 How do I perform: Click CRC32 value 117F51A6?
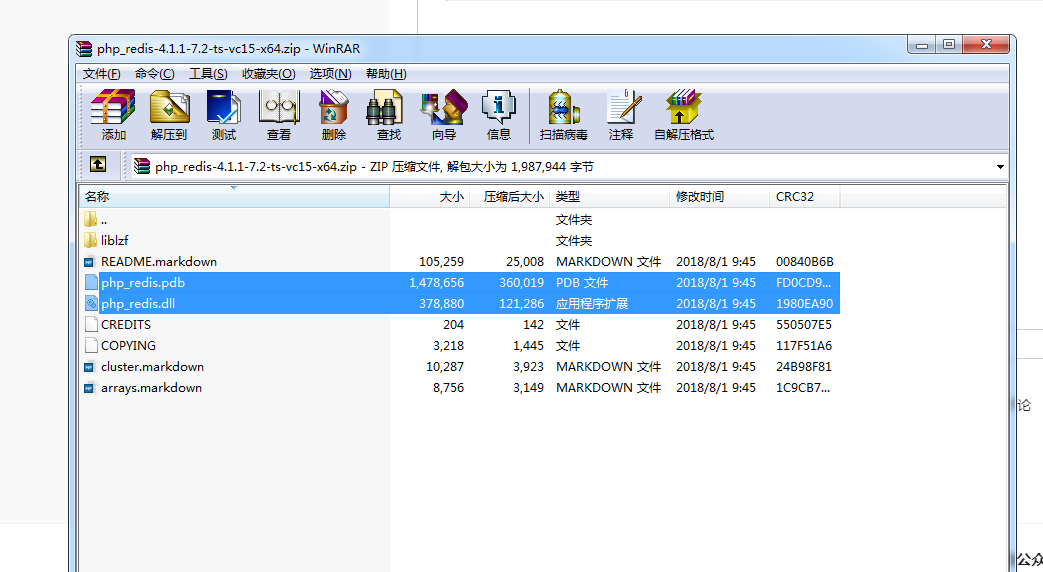(x=804, y=346)
